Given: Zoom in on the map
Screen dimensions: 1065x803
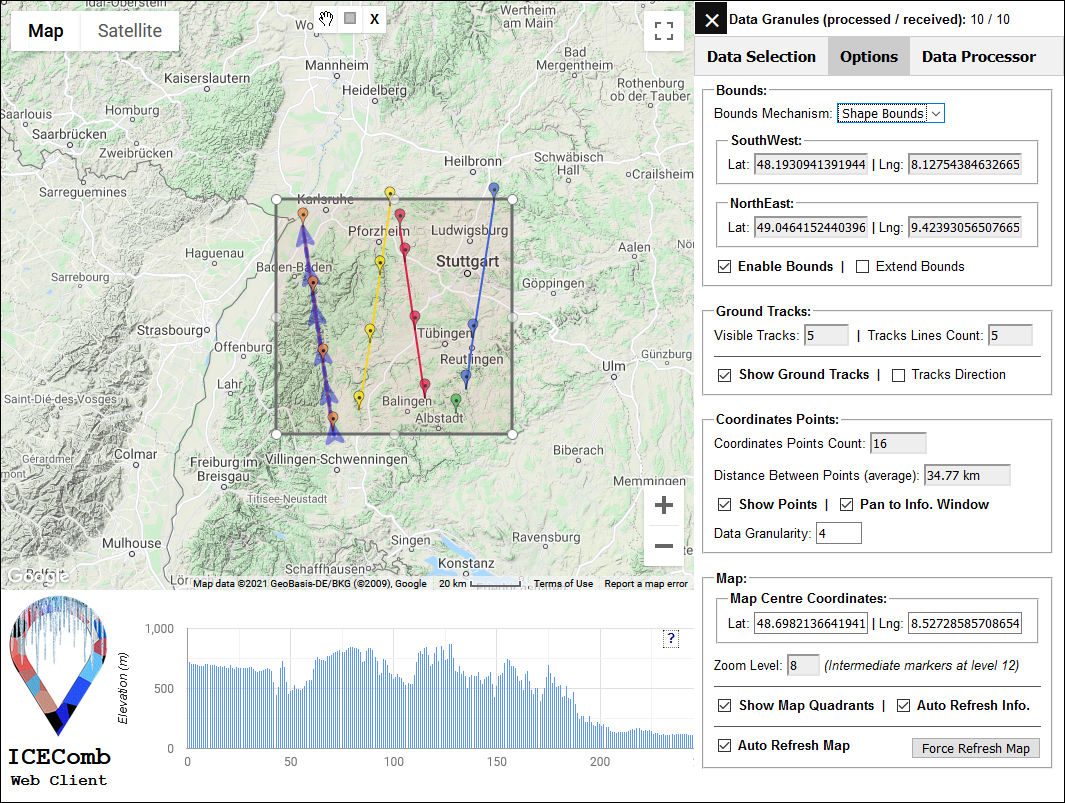Looking at the screenshot, I should click(x=663, y=506).
